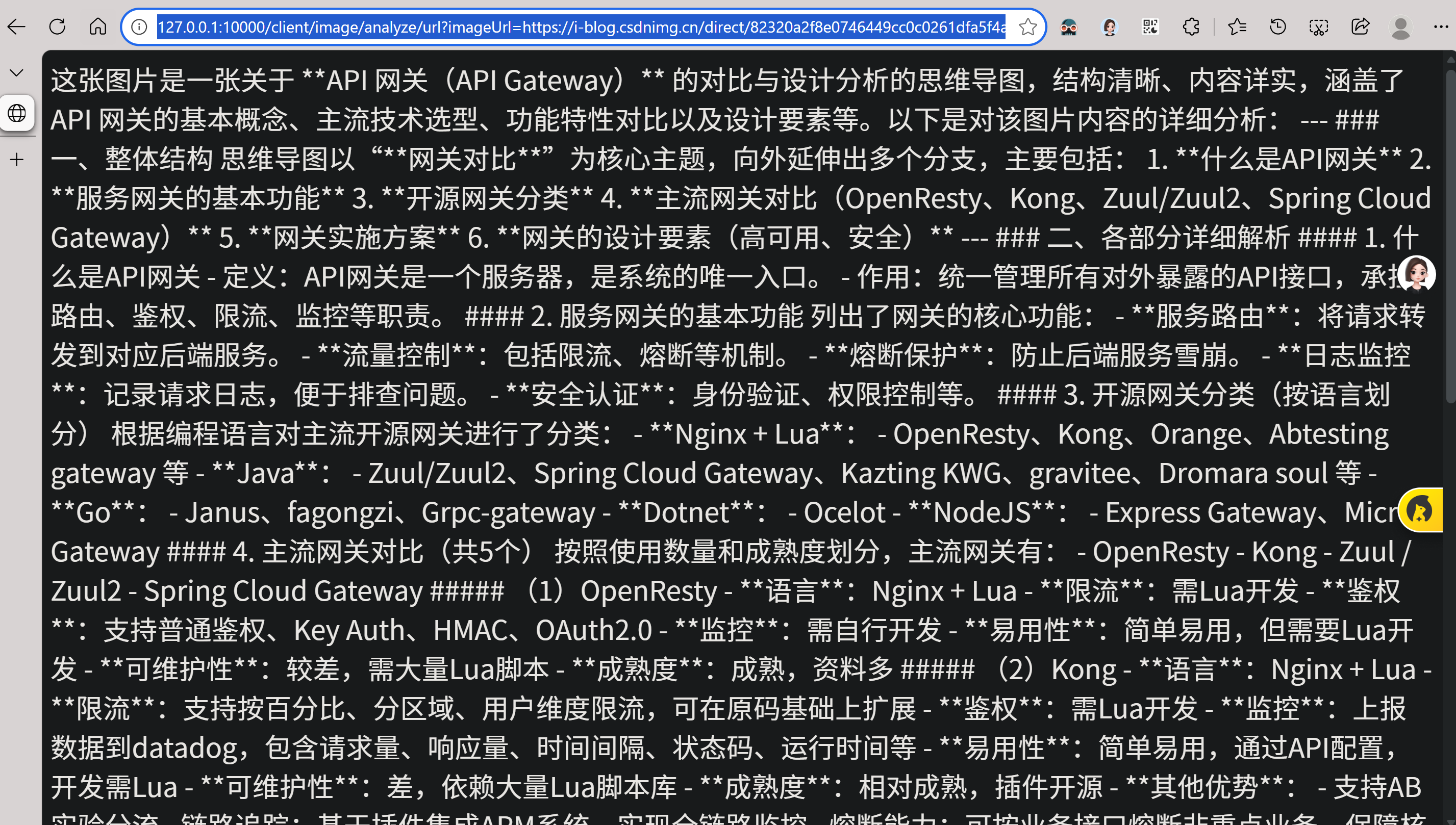Open the Extensions puzzle menu
The image size is (1456, 825).
click(x=1191, y=27)
